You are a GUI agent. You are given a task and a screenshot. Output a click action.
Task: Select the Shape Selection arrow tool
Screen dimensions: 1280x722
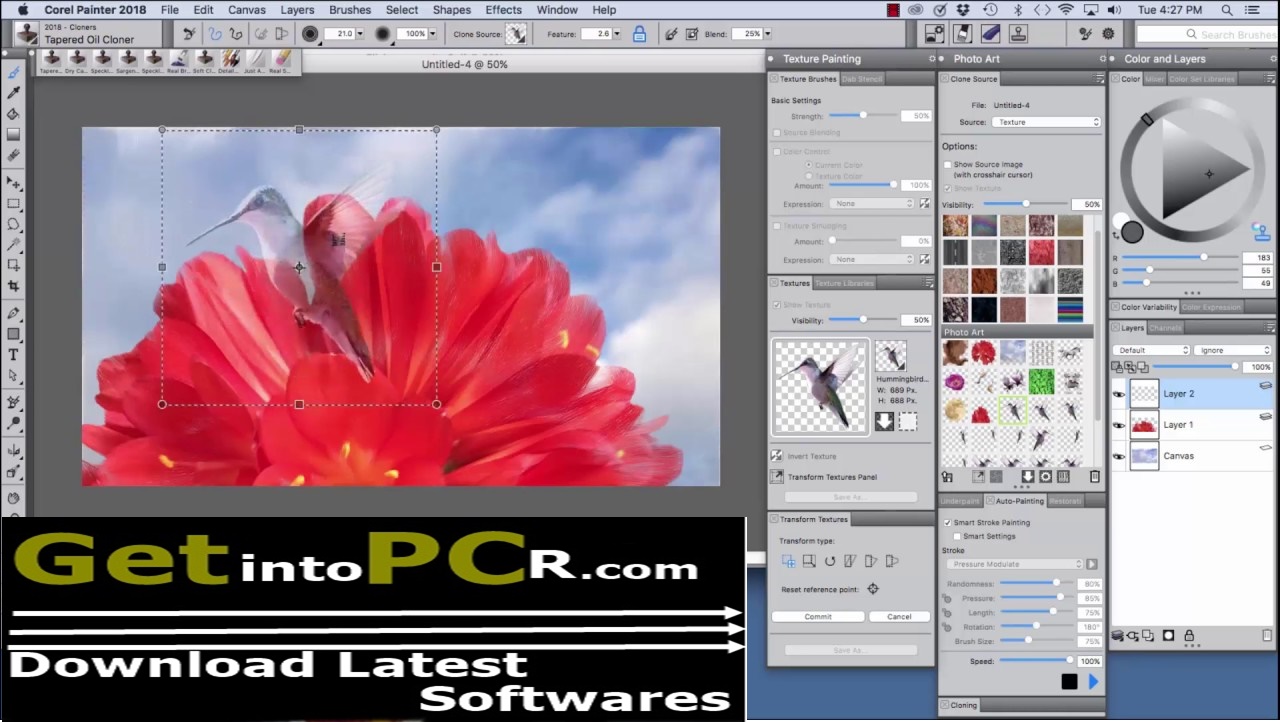(x=13, y=376)
